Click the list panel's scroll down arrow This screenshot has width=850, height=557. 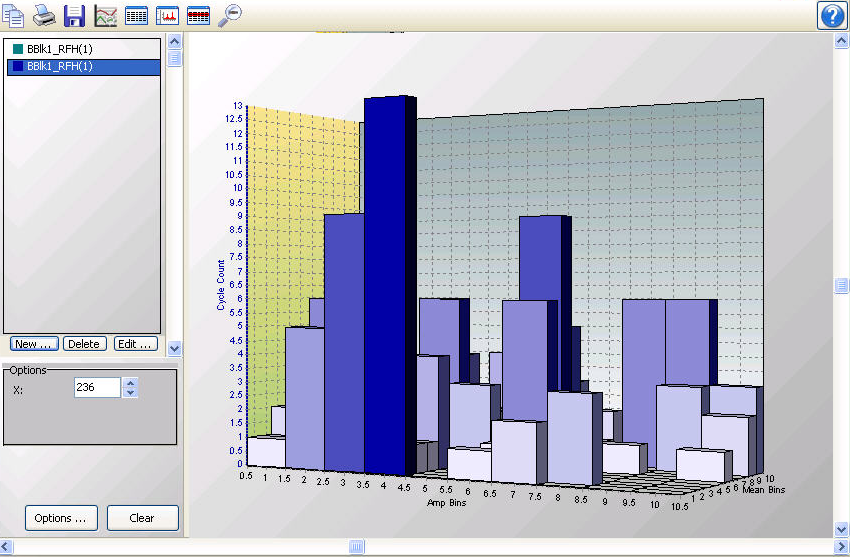[x=175, y=348]
